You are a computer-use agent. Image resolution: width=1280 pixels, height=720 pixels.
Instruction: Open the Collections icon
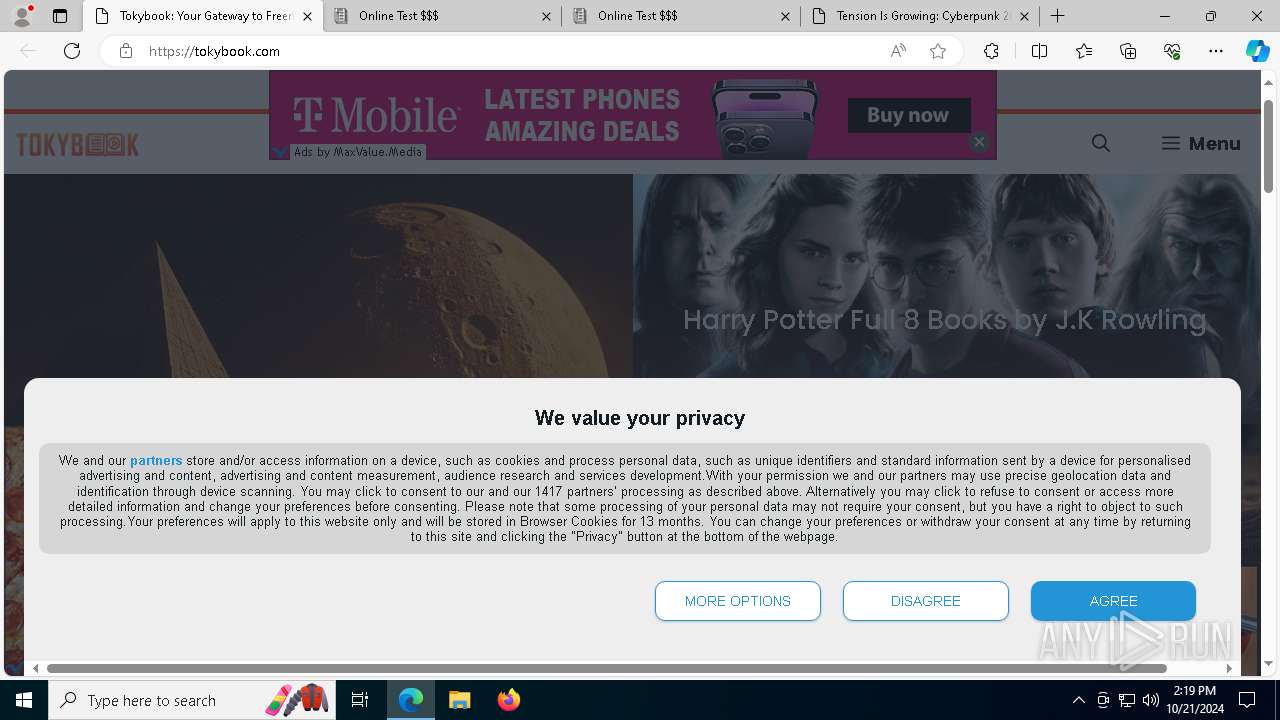coord(1128,51)
